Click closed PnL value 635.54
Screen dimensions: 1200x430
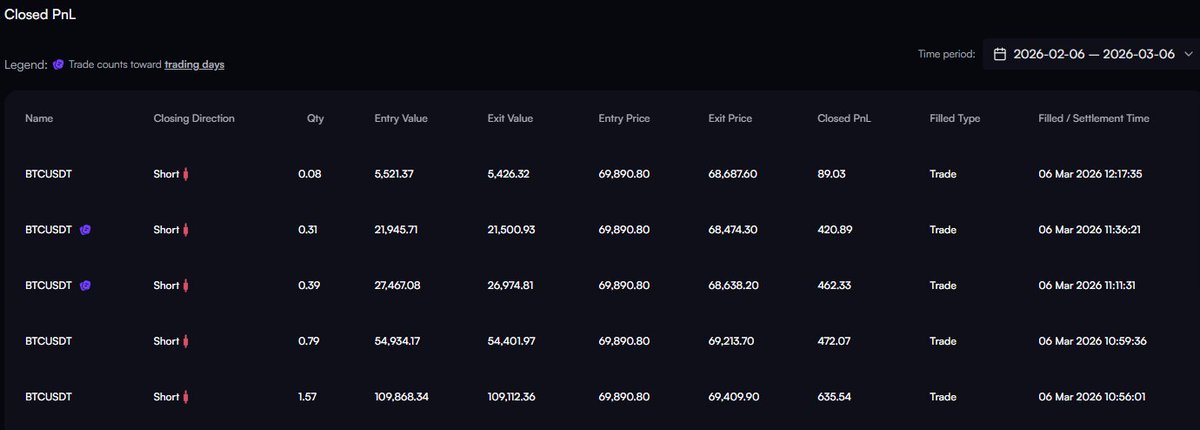click(836, 396)
